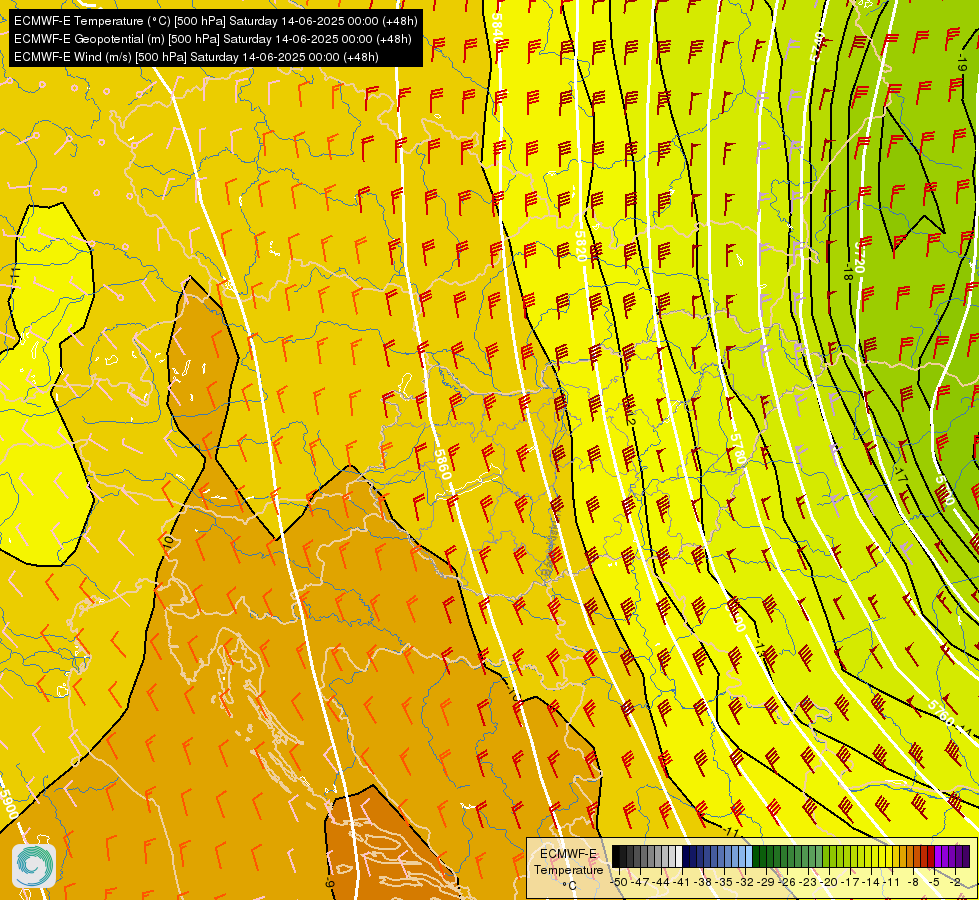Click the -44 legend tick label
The image size is (979, 900).
tap(662, 882)
